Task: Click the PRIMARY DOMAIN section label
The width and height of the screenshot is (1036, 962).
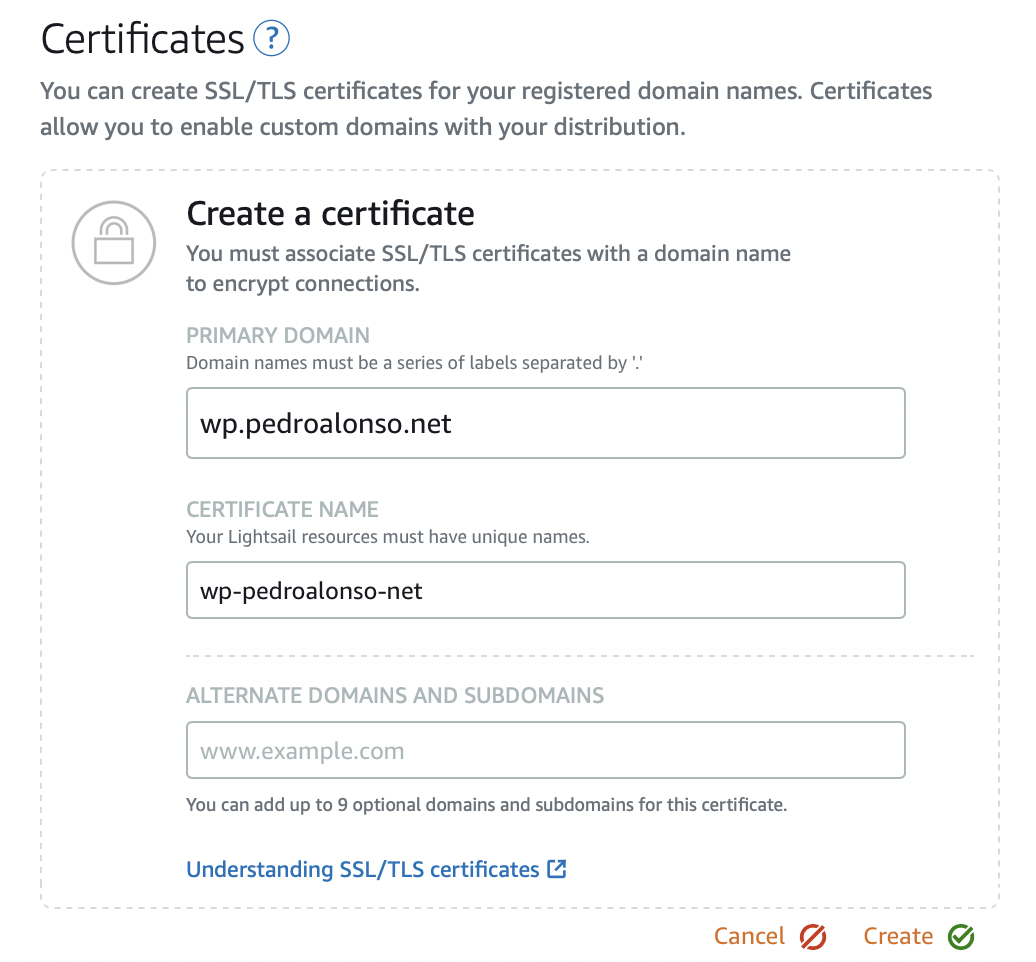Action: pyautogui.click(x=277, y=335)
